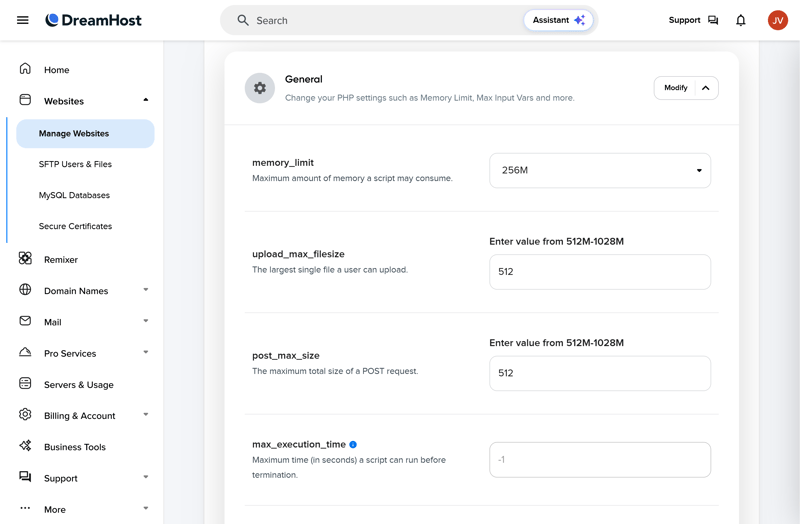Expand the sidebar Support submenu arrow

click(146, 477)
